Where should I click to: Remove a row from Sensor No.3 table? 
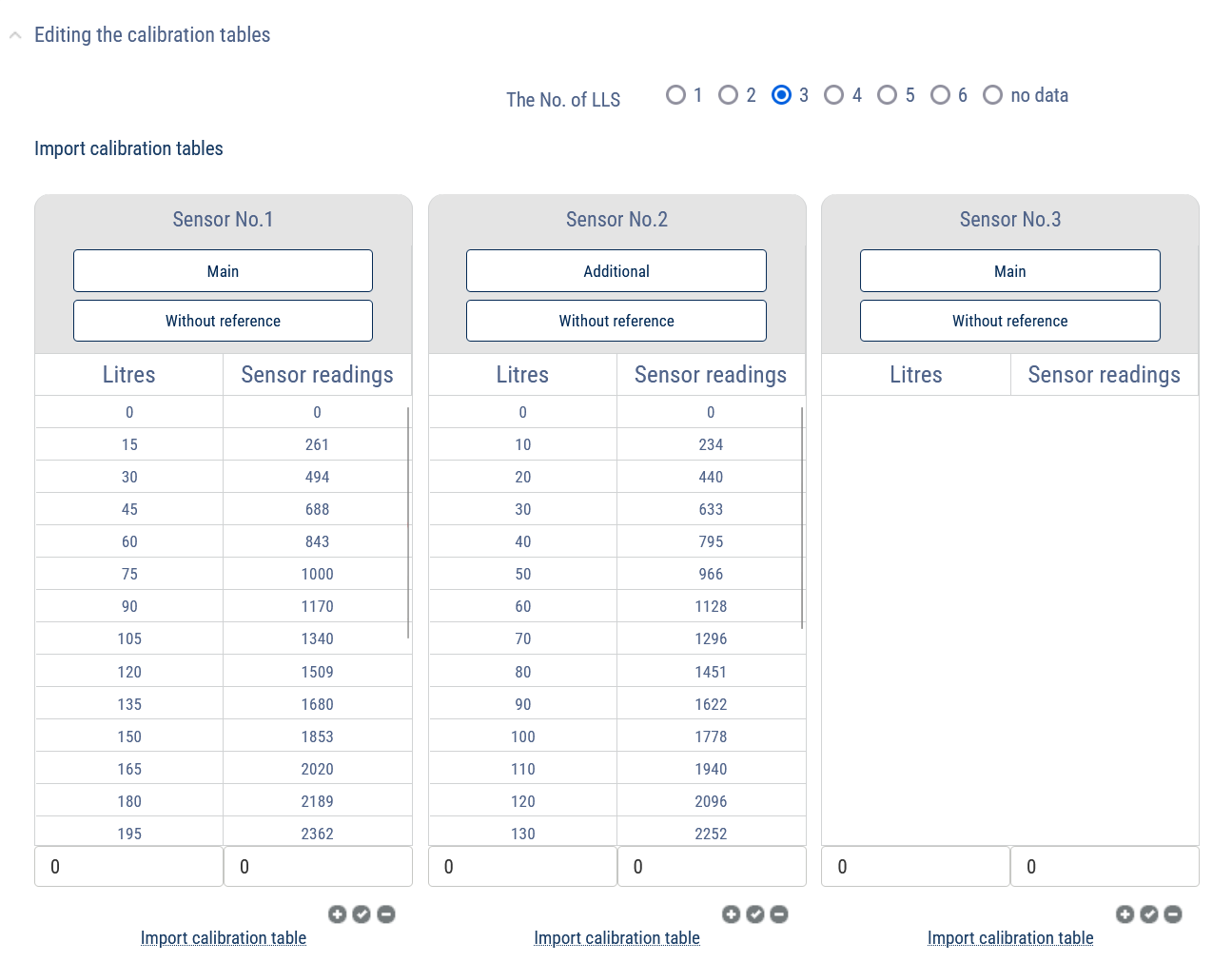pos(1173,914)
